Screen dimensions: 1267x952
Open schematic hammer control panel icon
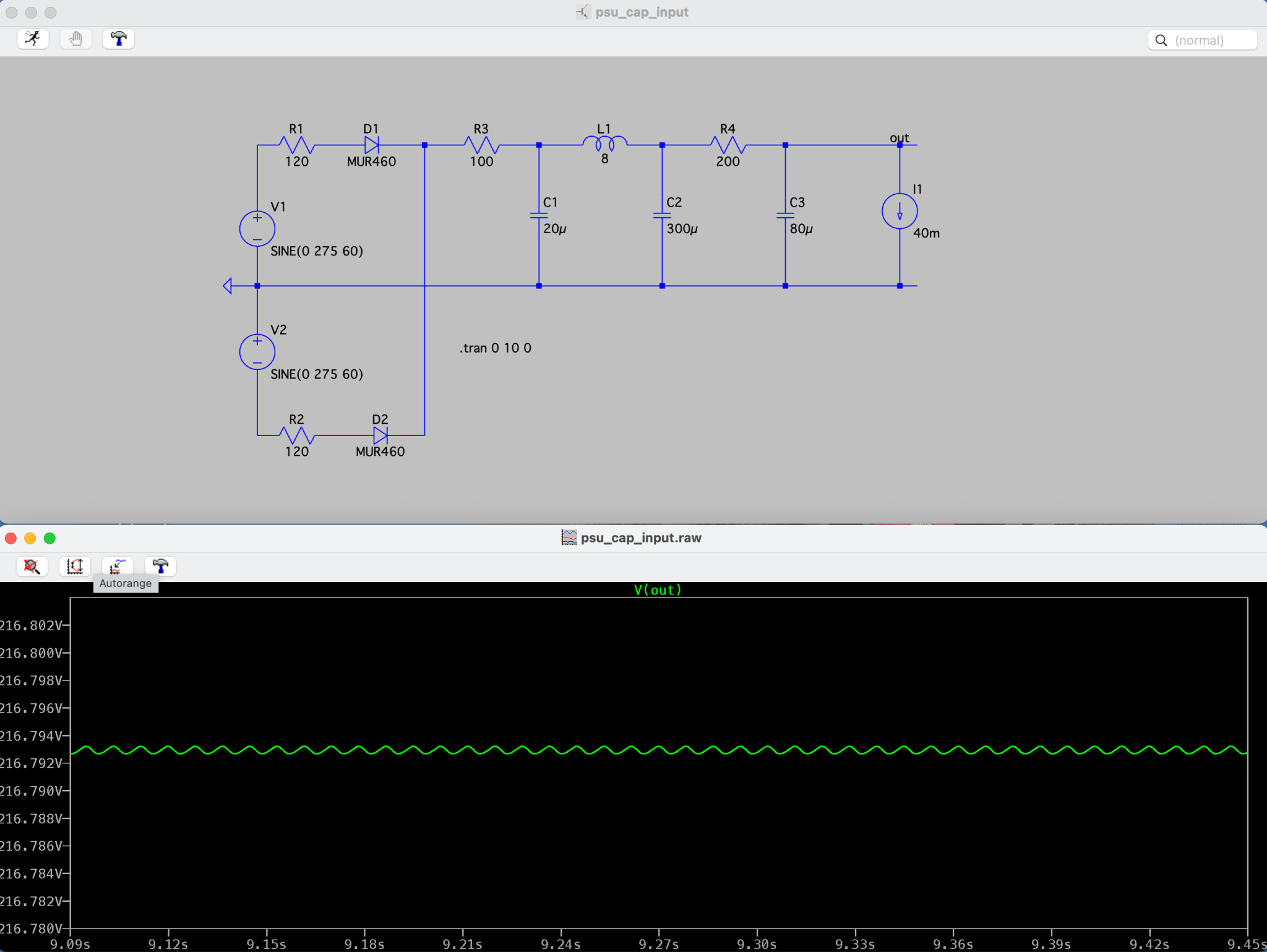[x=118, y=39]
